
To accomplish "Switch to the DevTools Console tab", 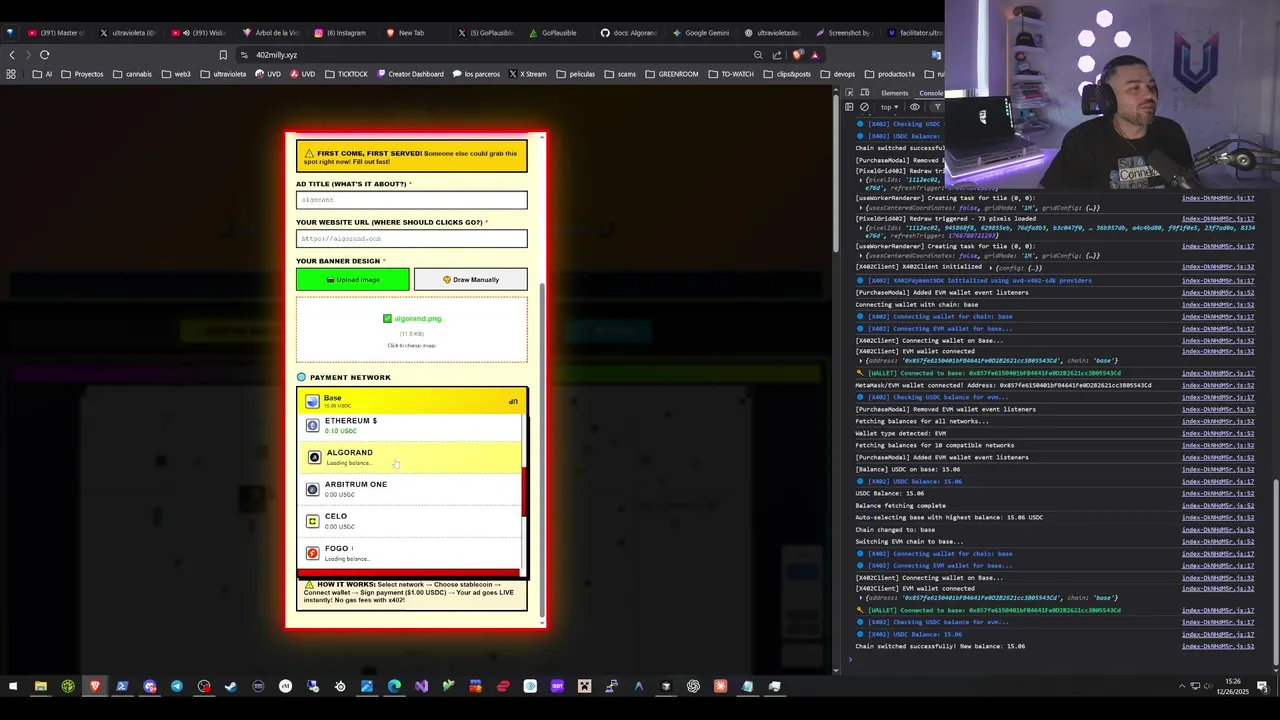I will [x=930, y=93].
